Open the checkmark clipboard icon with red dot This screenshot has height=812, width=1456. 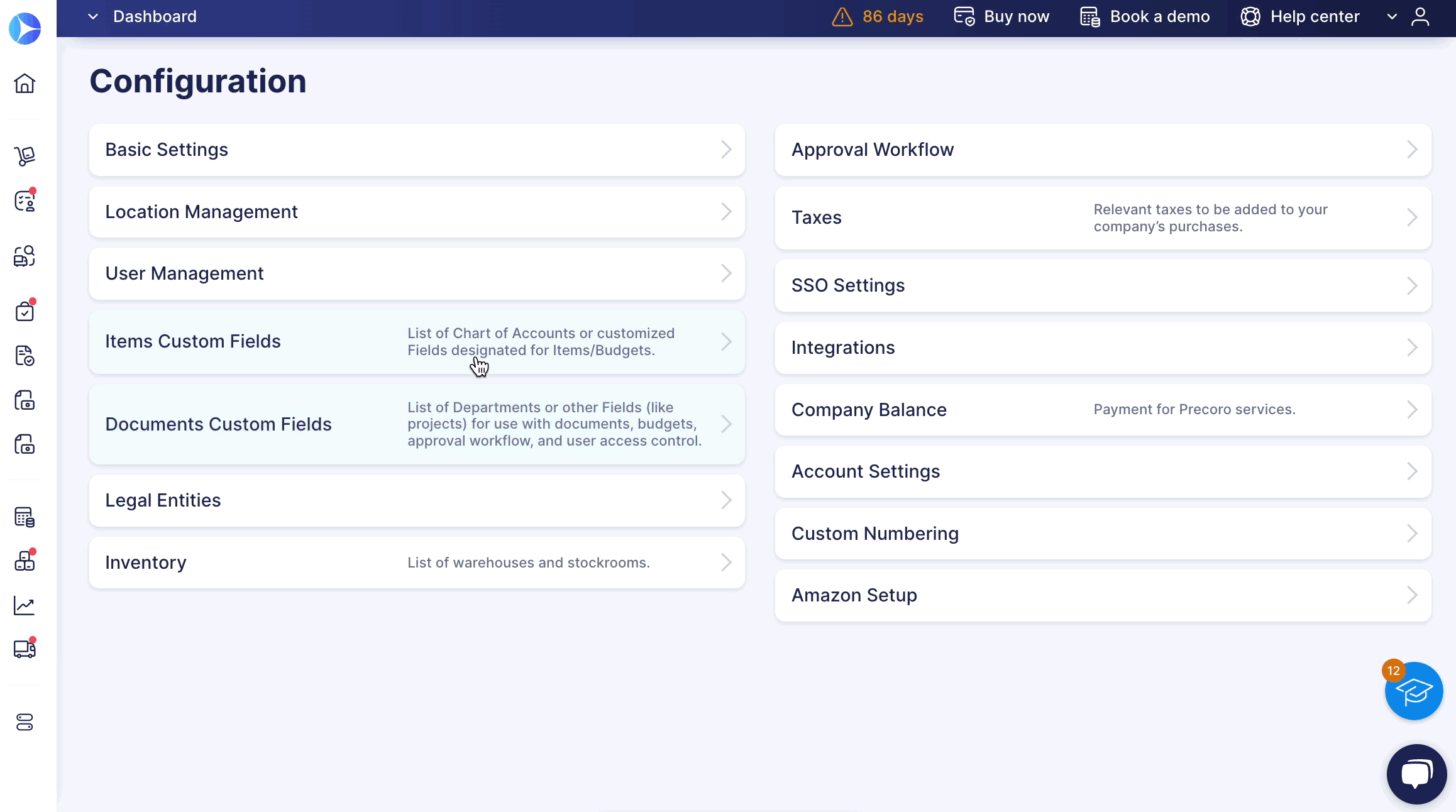[x=25, y=310]
